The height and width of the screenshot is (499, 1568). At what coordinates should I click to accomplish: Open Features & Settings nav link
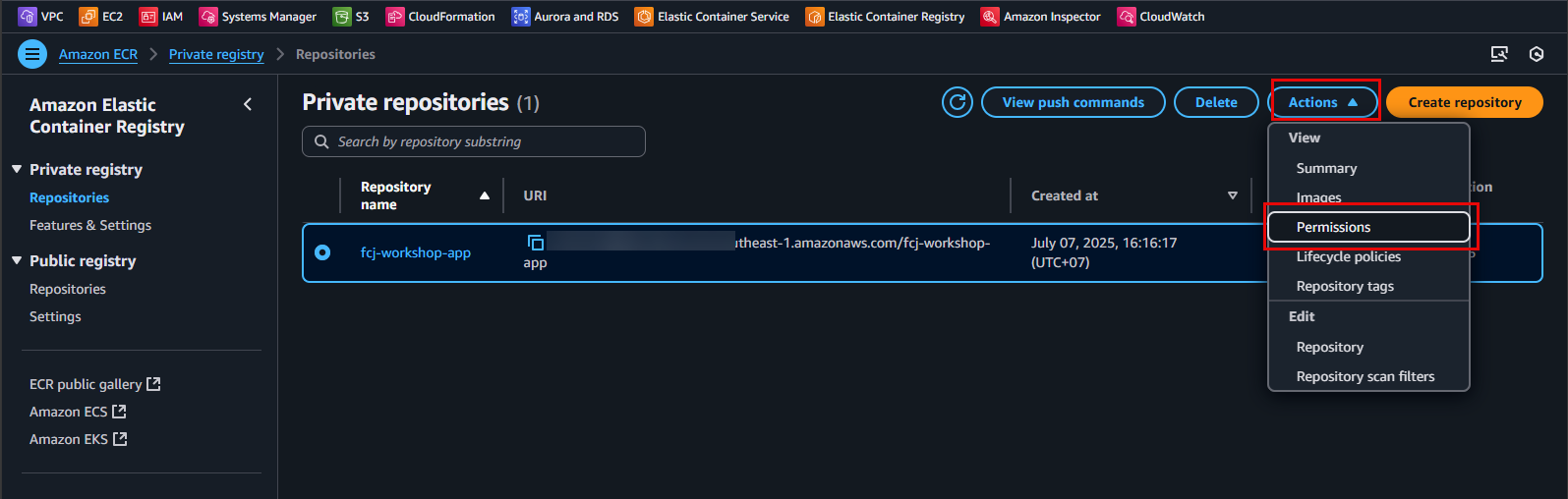[x=90, y=225]
